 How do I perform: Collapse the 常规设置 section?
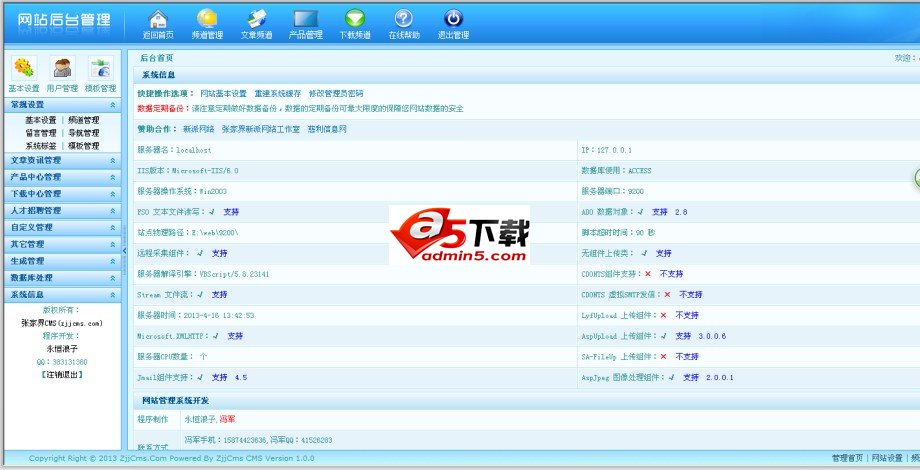[62, 104]
